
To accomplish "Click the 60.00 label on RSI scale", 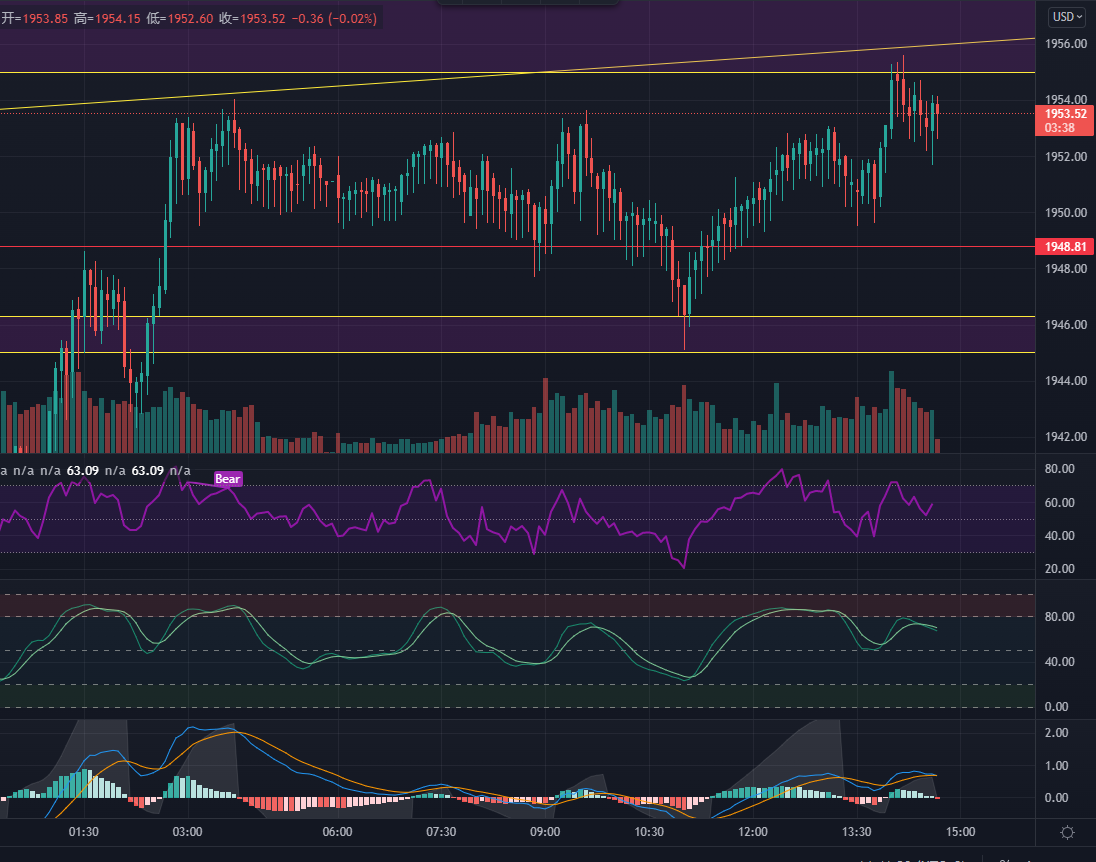I will tap(1060, 503).
